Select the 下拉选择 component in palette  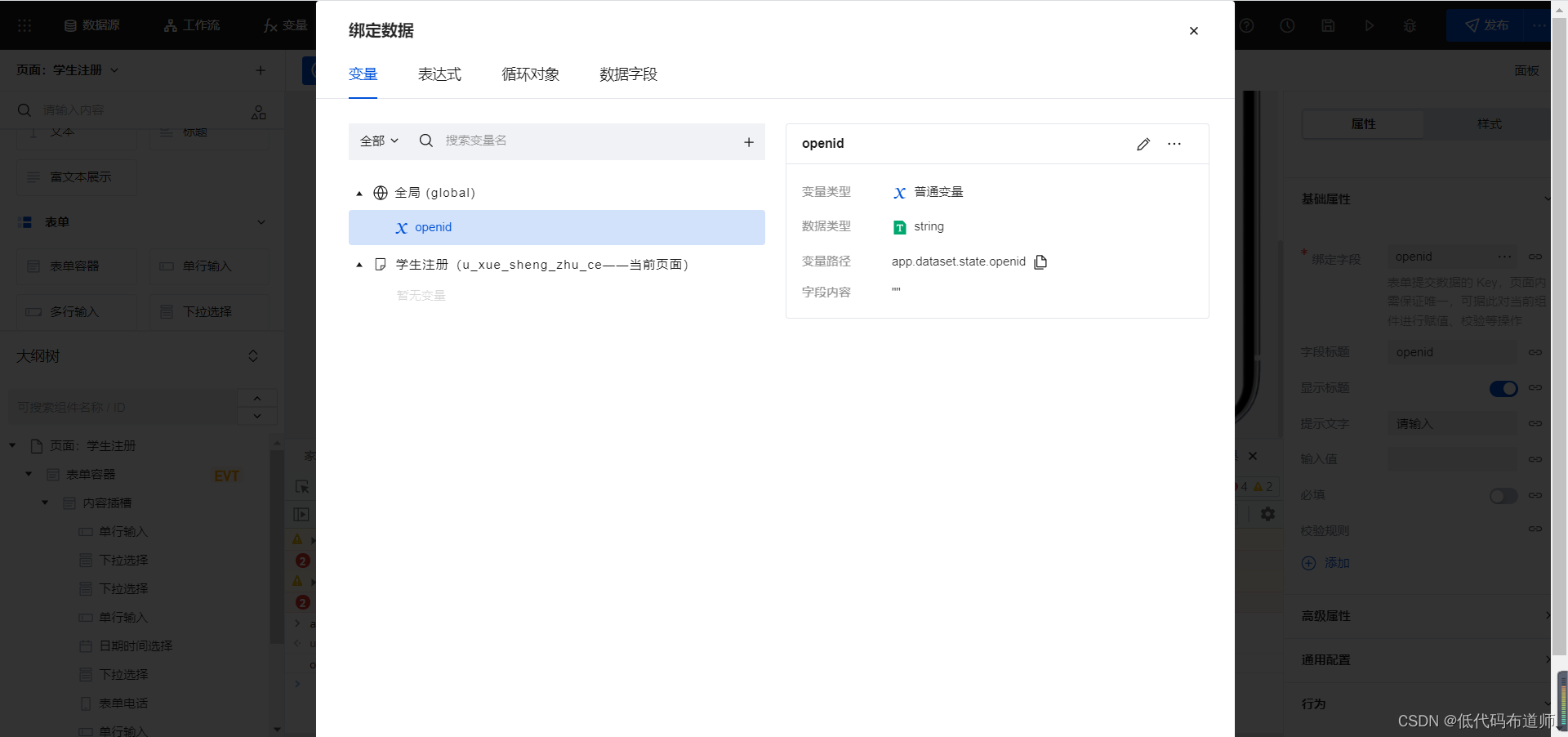[x=209, y=312]
